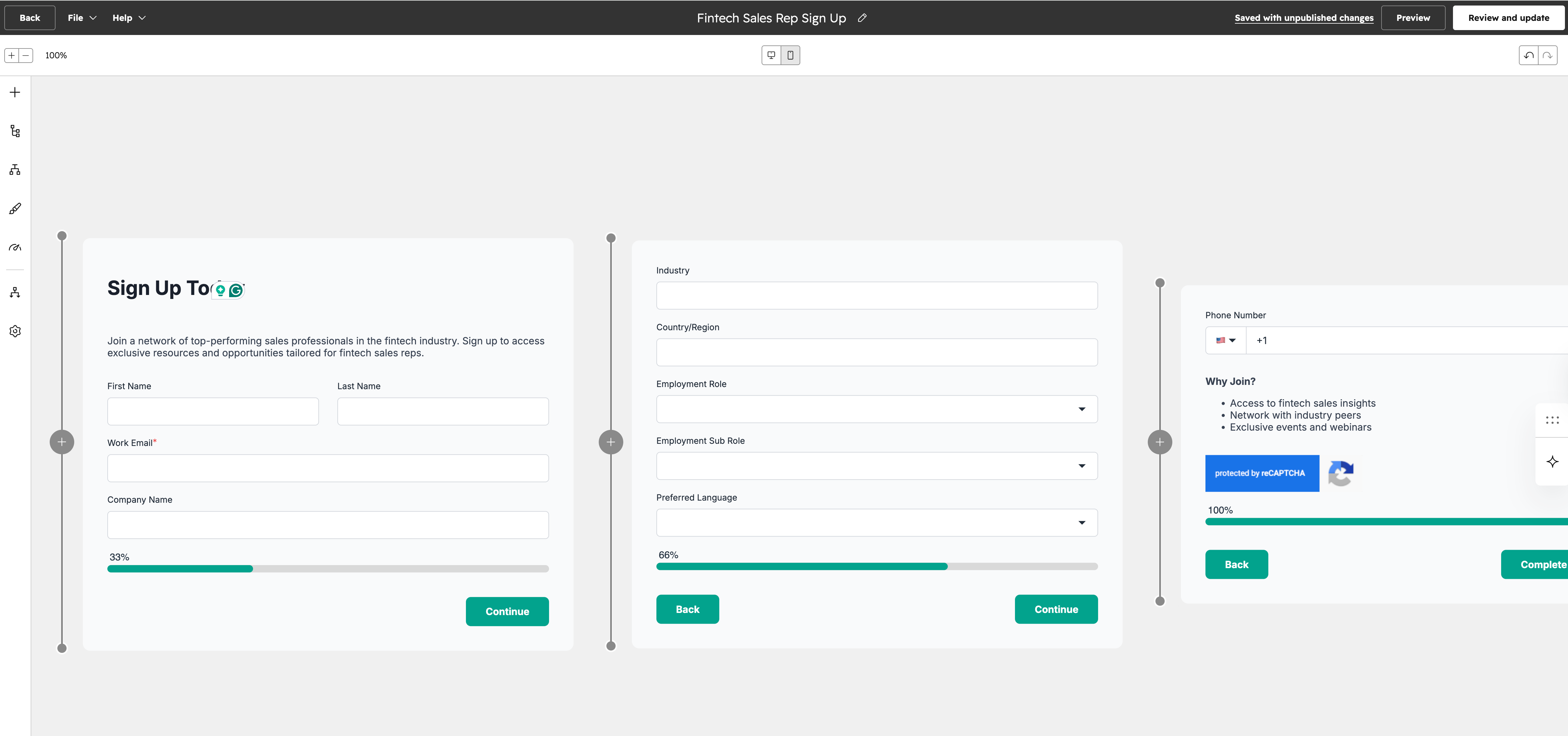This screenshot has height=736, width=1568.
Task: Click the reCAPTCHA logo
Action: click(x=1341, y=473)
